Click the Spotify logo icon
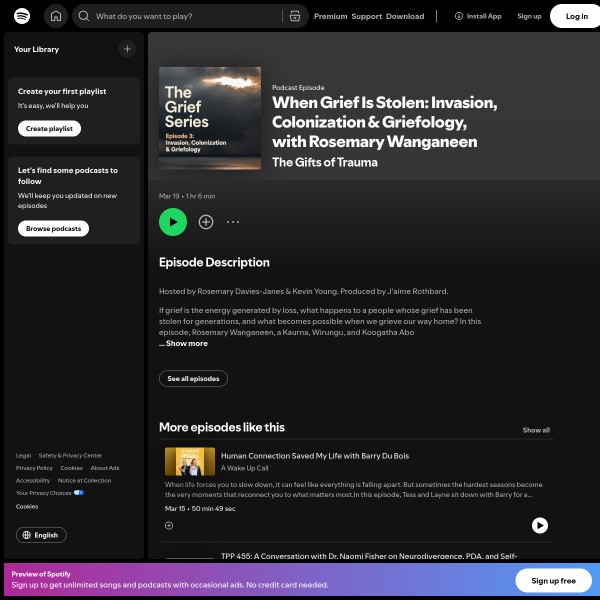Screen dimensions: 600x600 click(x=22, y=16)
